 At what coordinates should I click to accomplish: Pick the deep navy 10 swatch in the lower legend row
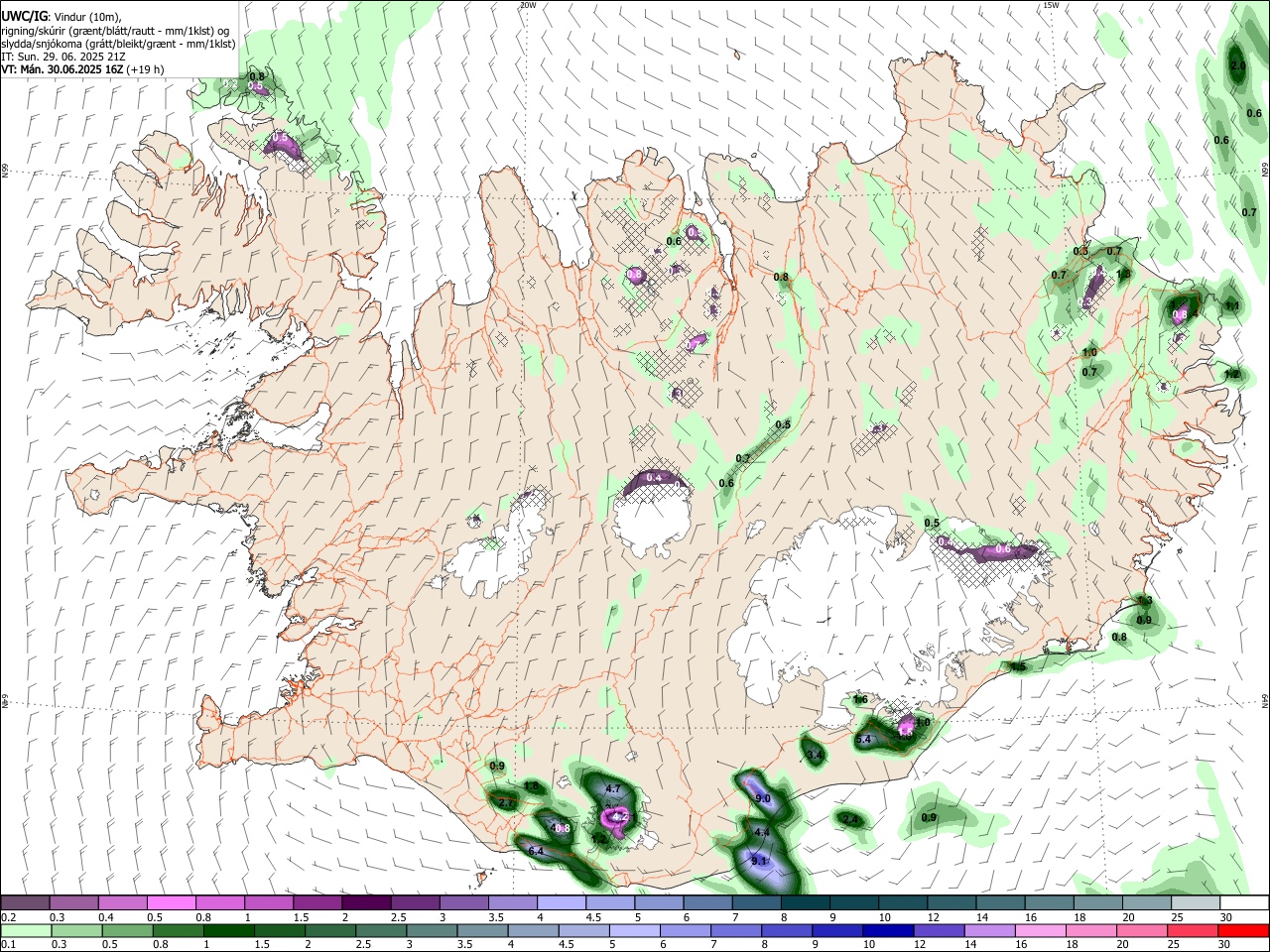[885, 931]
